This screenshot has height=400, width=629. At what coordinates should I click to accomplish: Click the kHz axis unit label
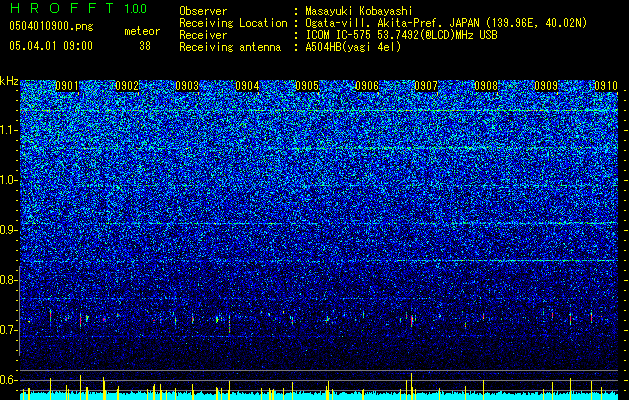[x=9, y=81]
